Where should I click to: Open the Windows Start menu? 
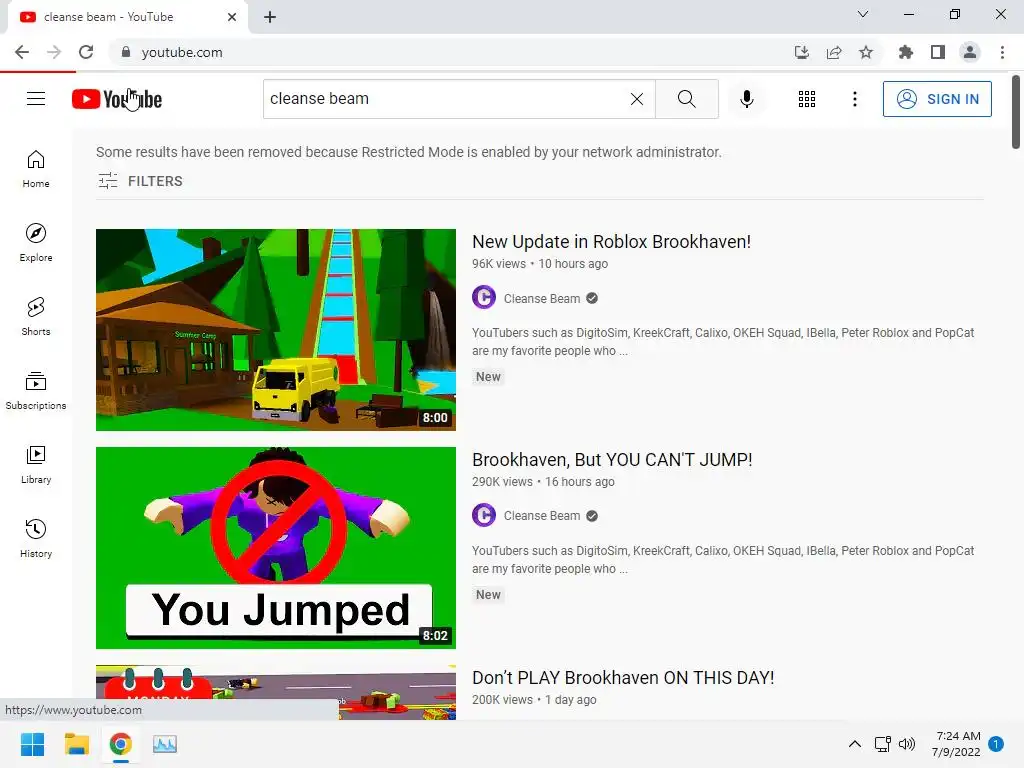33,744
